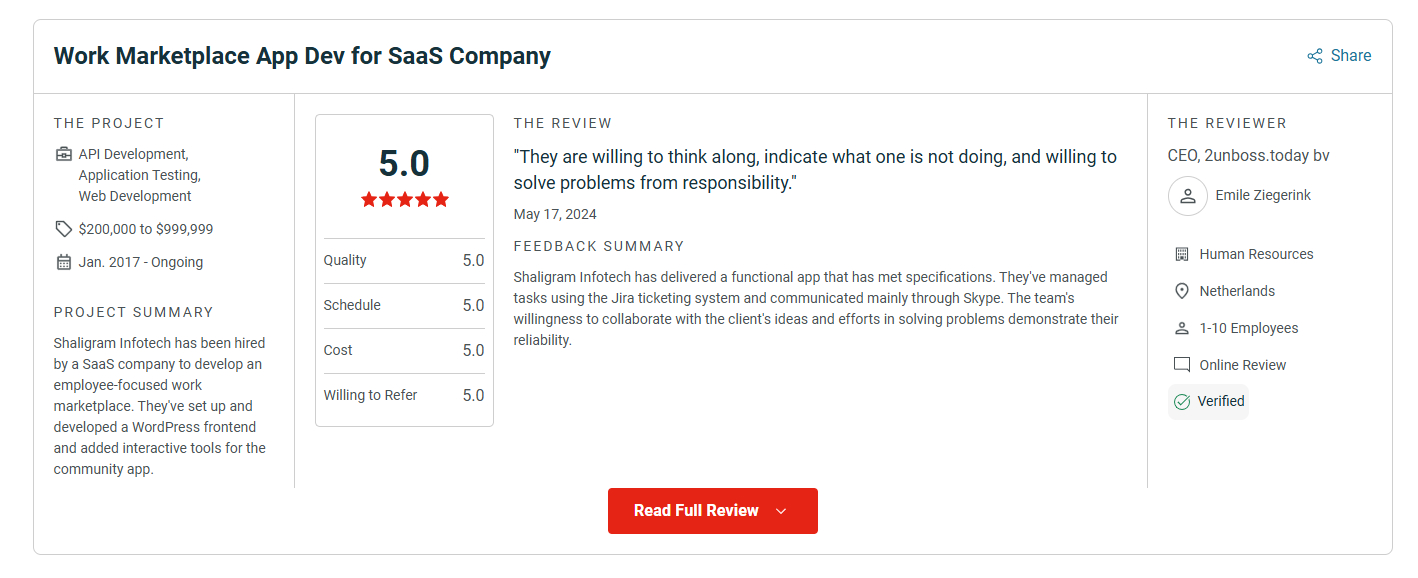Image resolution: width=1418 pixels, height=578 pixels.
Task: Click the Share icon
Action: tap(1315, 56)
